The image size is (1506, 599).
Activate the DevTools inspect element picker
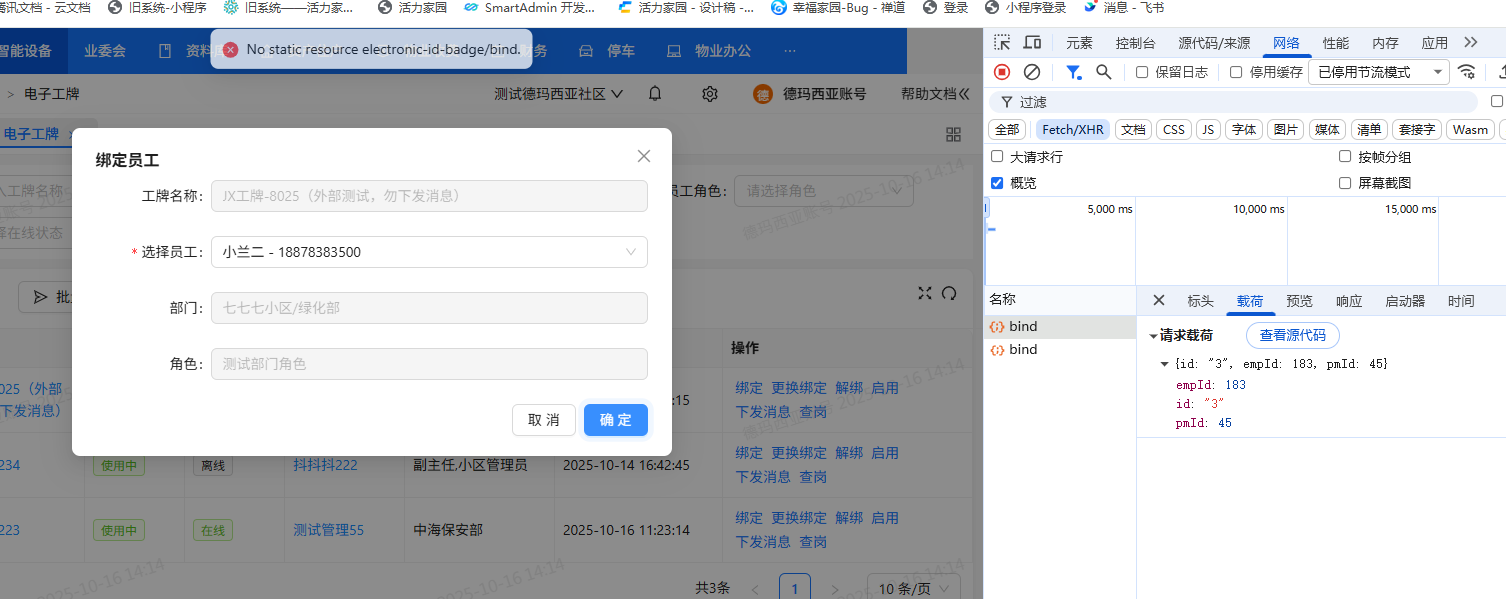1002,43
